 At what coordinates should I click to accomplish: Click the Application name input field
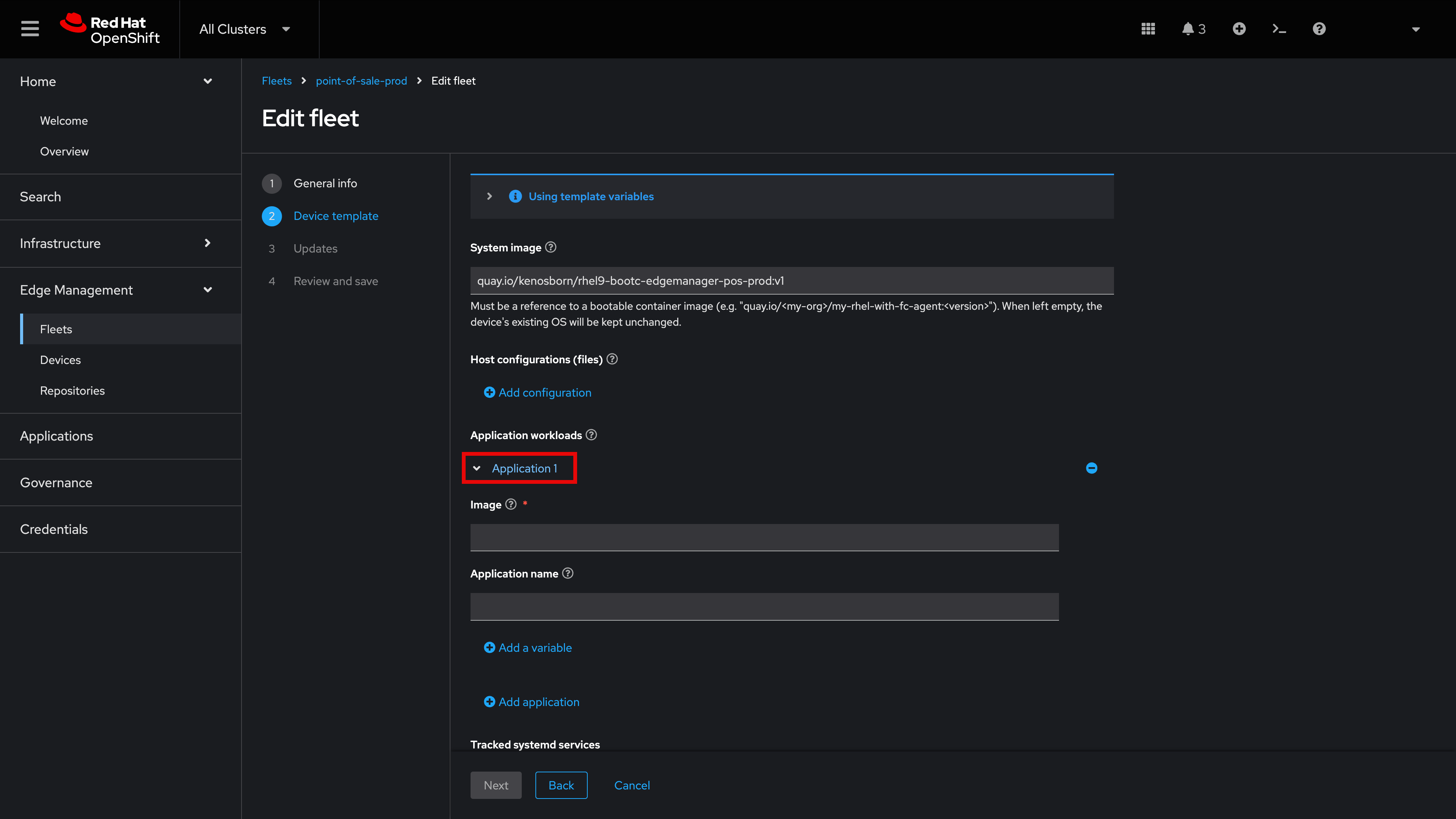pos(764,607)
